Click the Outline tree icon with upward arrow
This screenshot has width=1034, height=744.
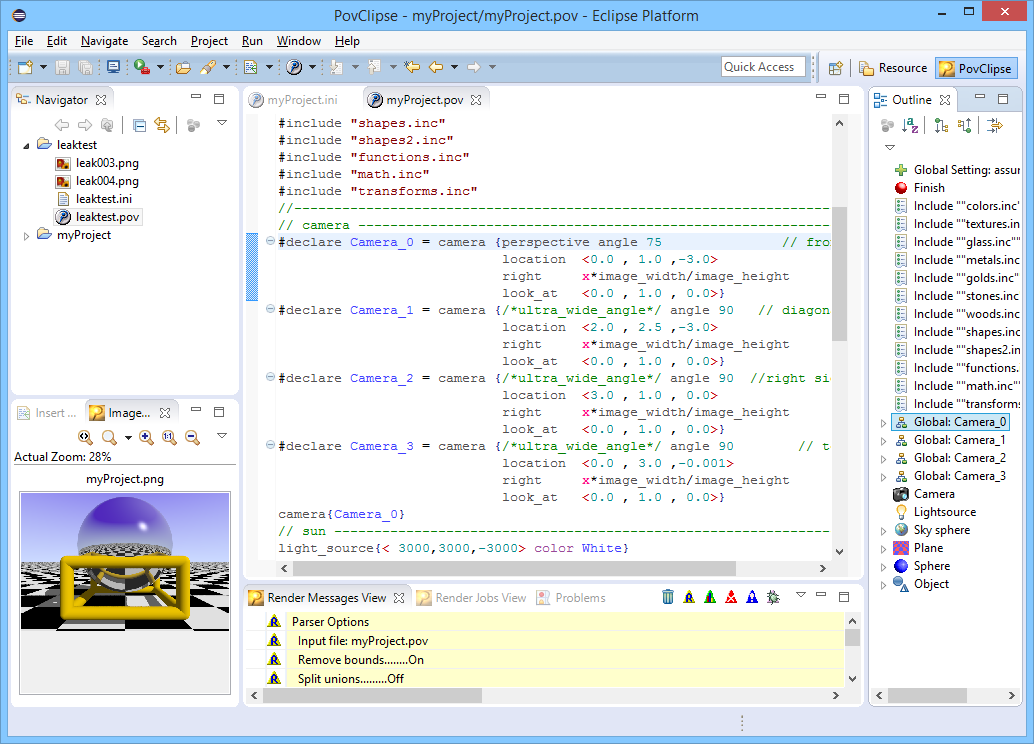tap(964, 125)
